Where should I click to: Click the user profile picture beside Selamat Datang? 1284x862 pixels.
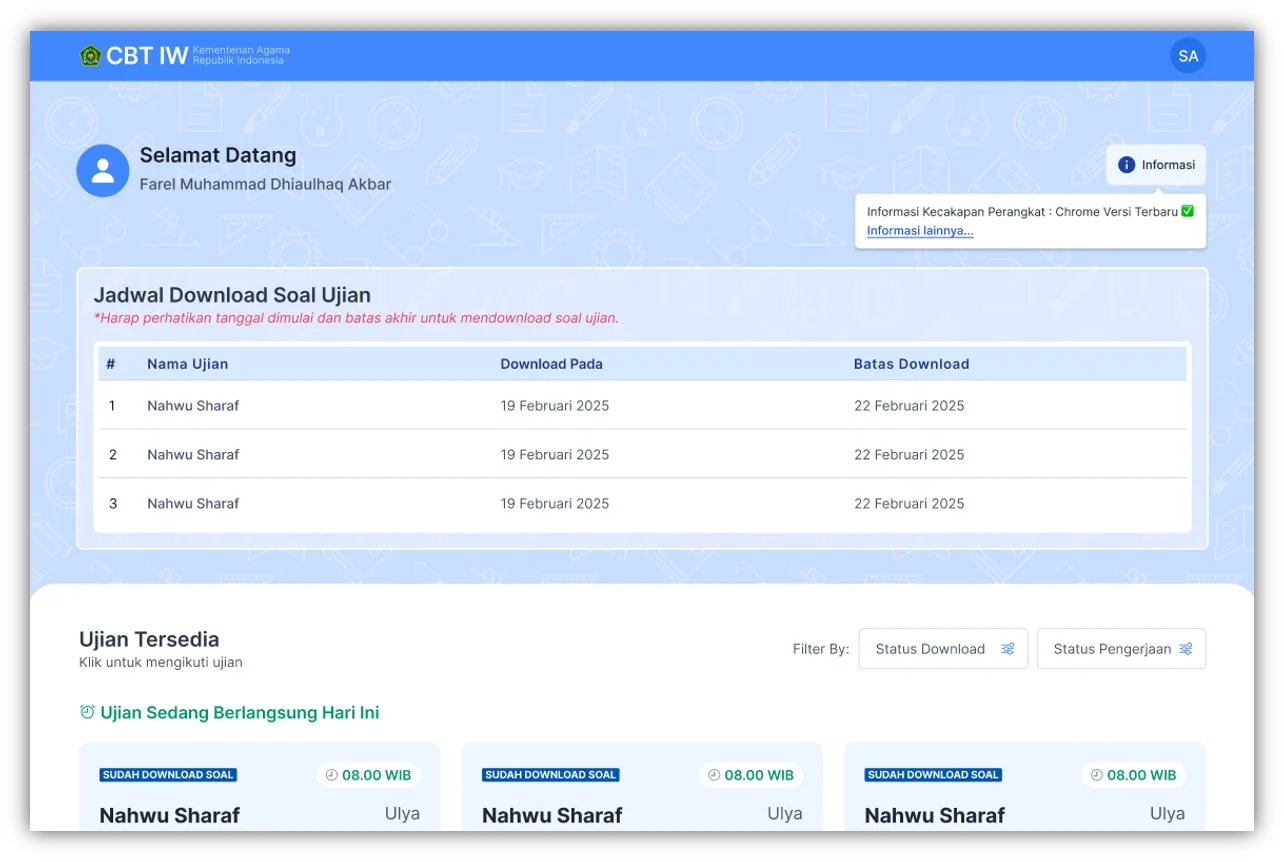103,171
